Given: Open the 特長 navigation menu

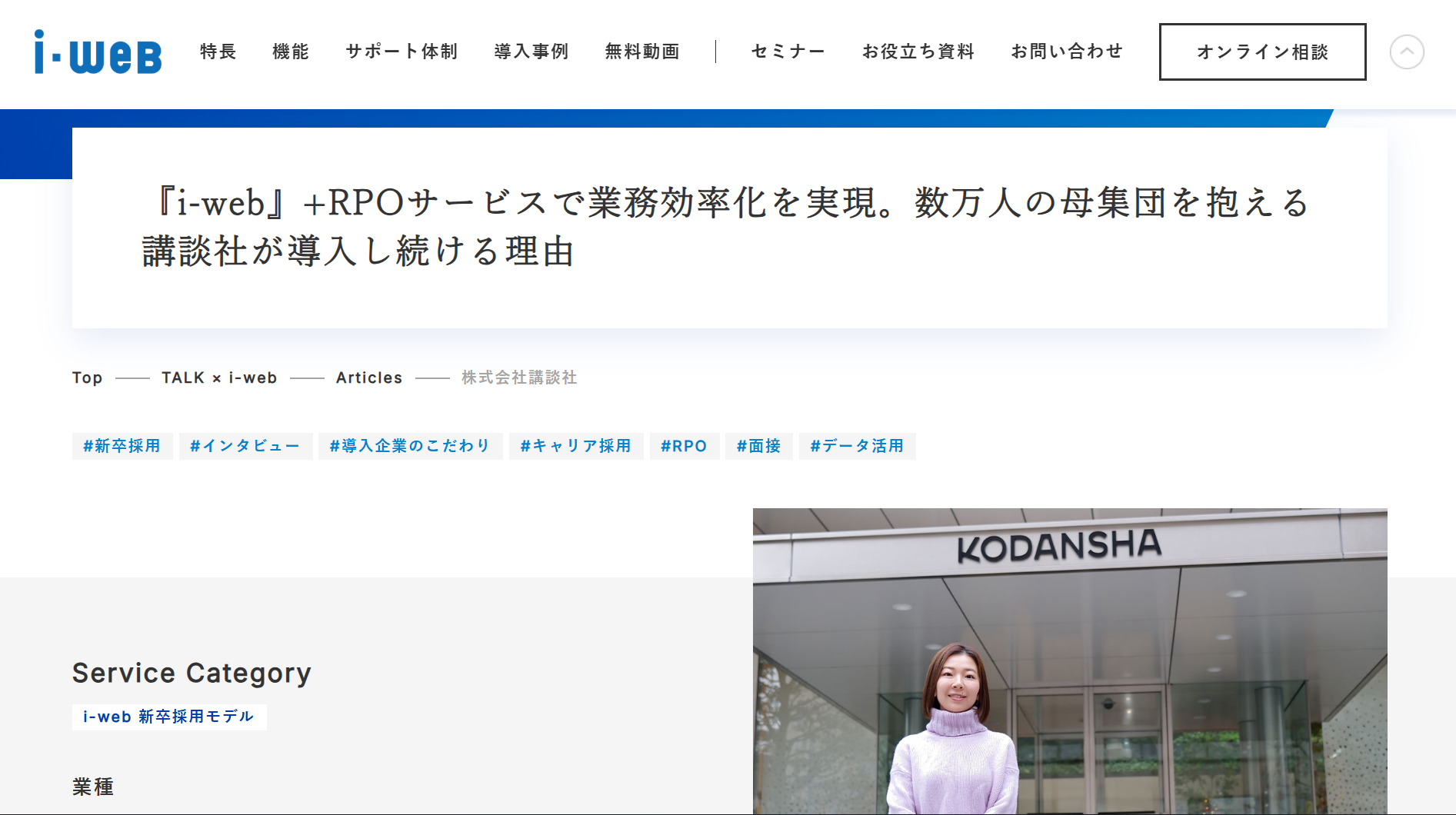Looking at the screenshot, I should (218, 52).
